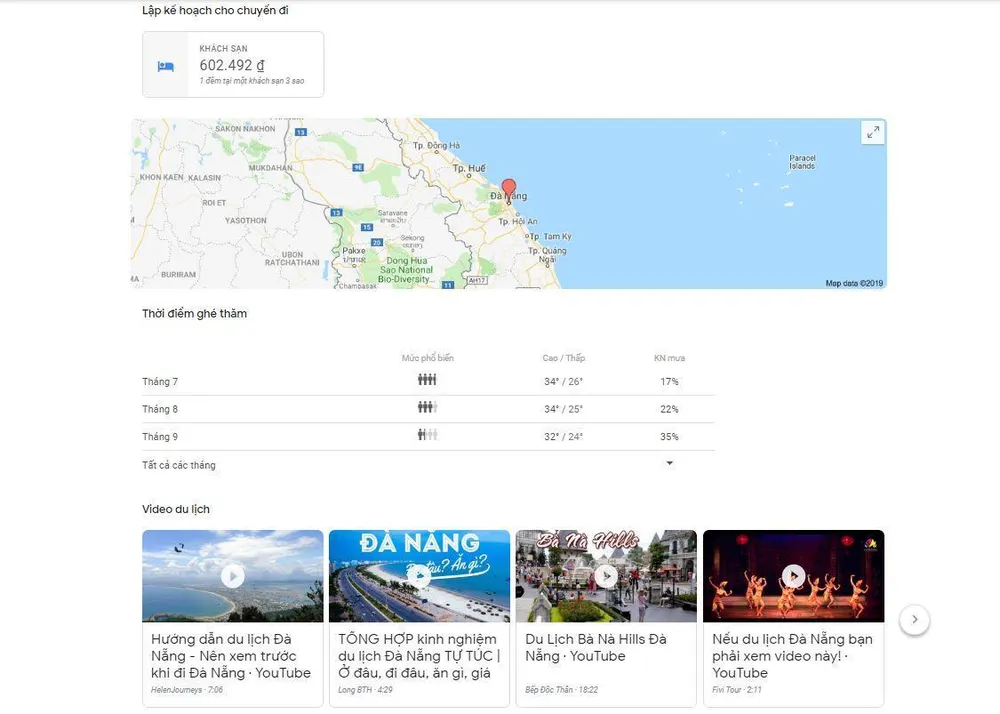This screenshot has width=1000, height=714.
Task: Open Du Lịch Bà Nà Hills title link
Action: pyautogui.click(x=595, y=647)
